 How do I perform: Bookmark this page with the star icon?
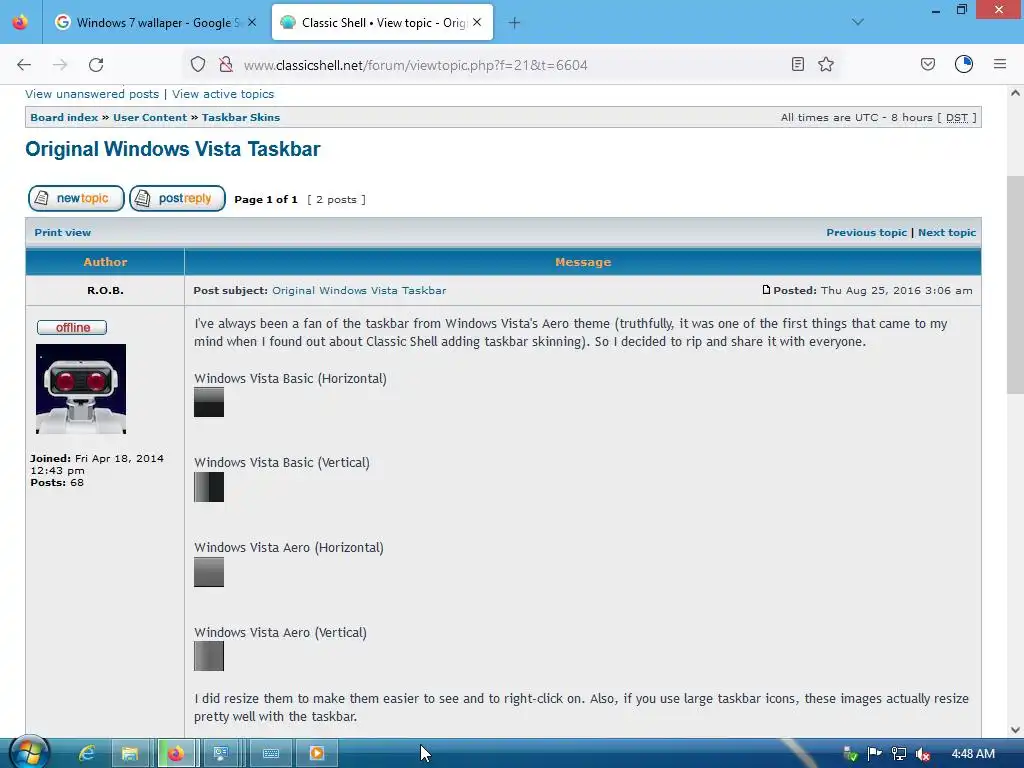tap(826, 64)
